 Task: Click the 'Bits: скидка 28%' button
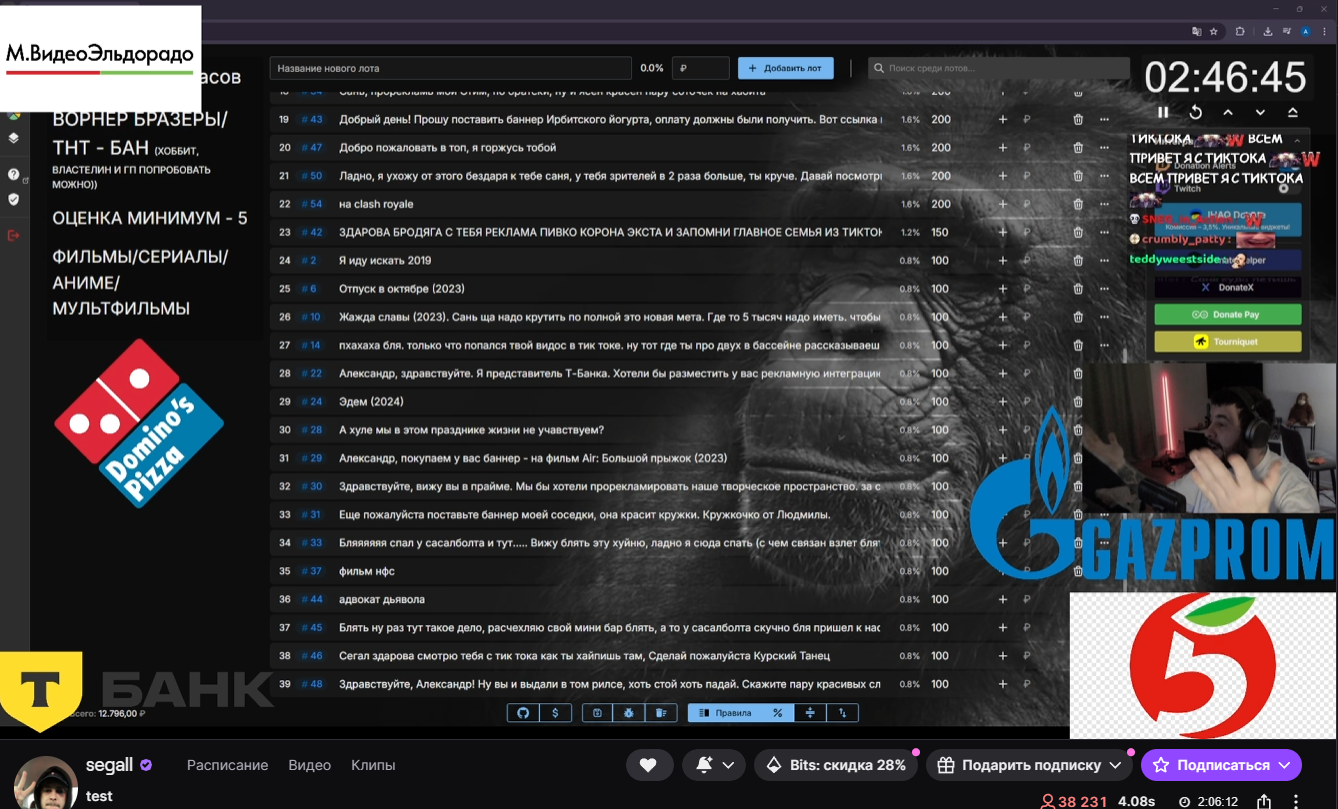(x=837, y=765)
